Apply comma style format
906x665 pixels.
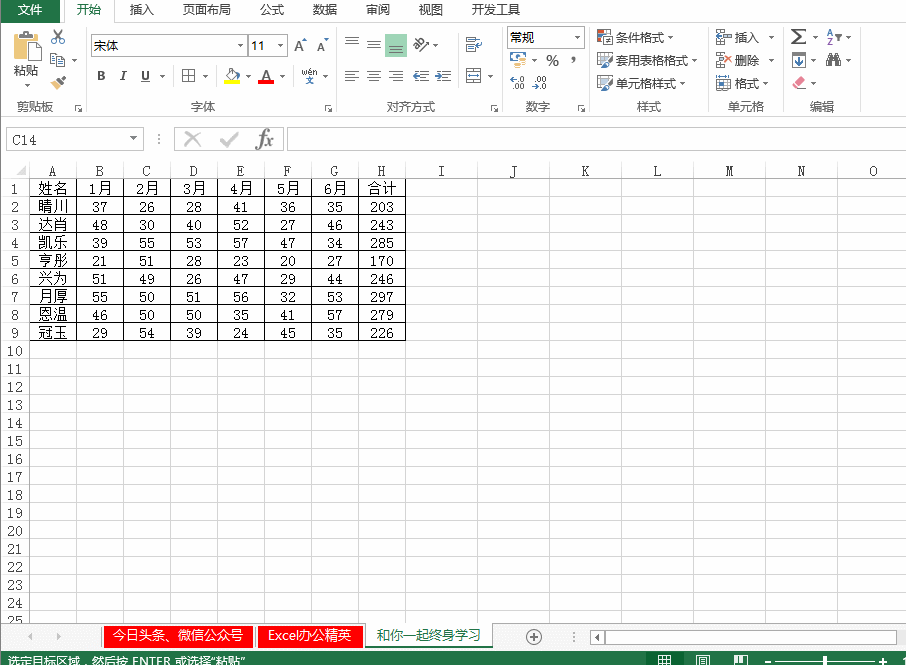pos(573,60)
